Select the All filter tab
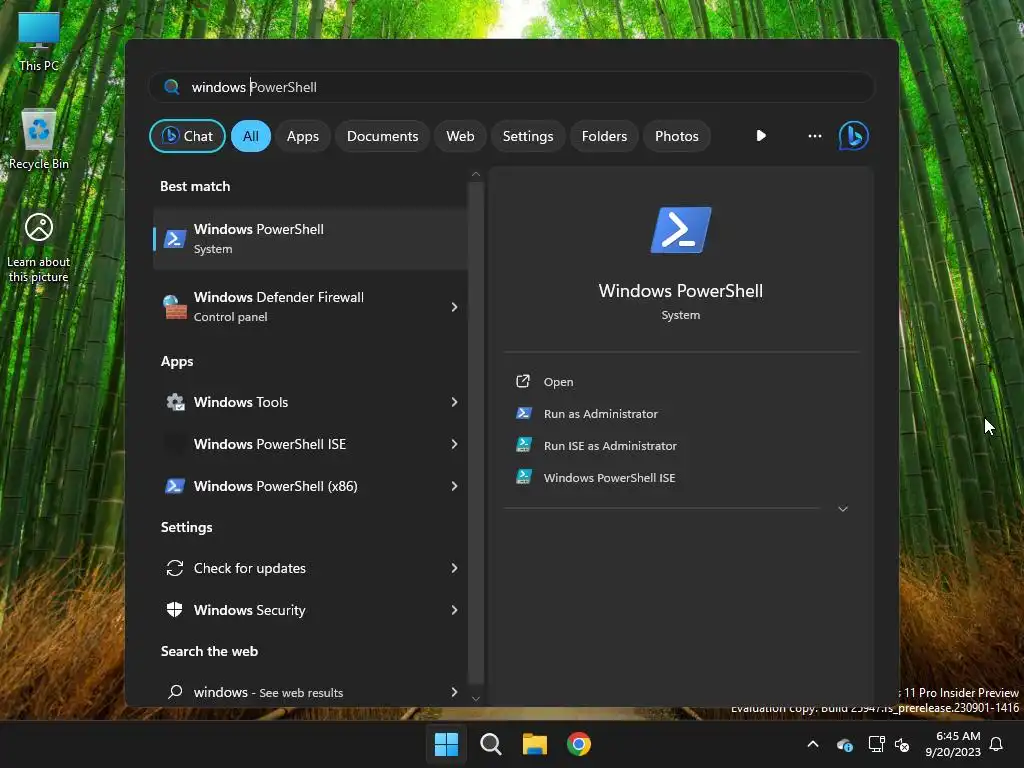The height and width of the screenshot is (768, 1024). [251, 136]
